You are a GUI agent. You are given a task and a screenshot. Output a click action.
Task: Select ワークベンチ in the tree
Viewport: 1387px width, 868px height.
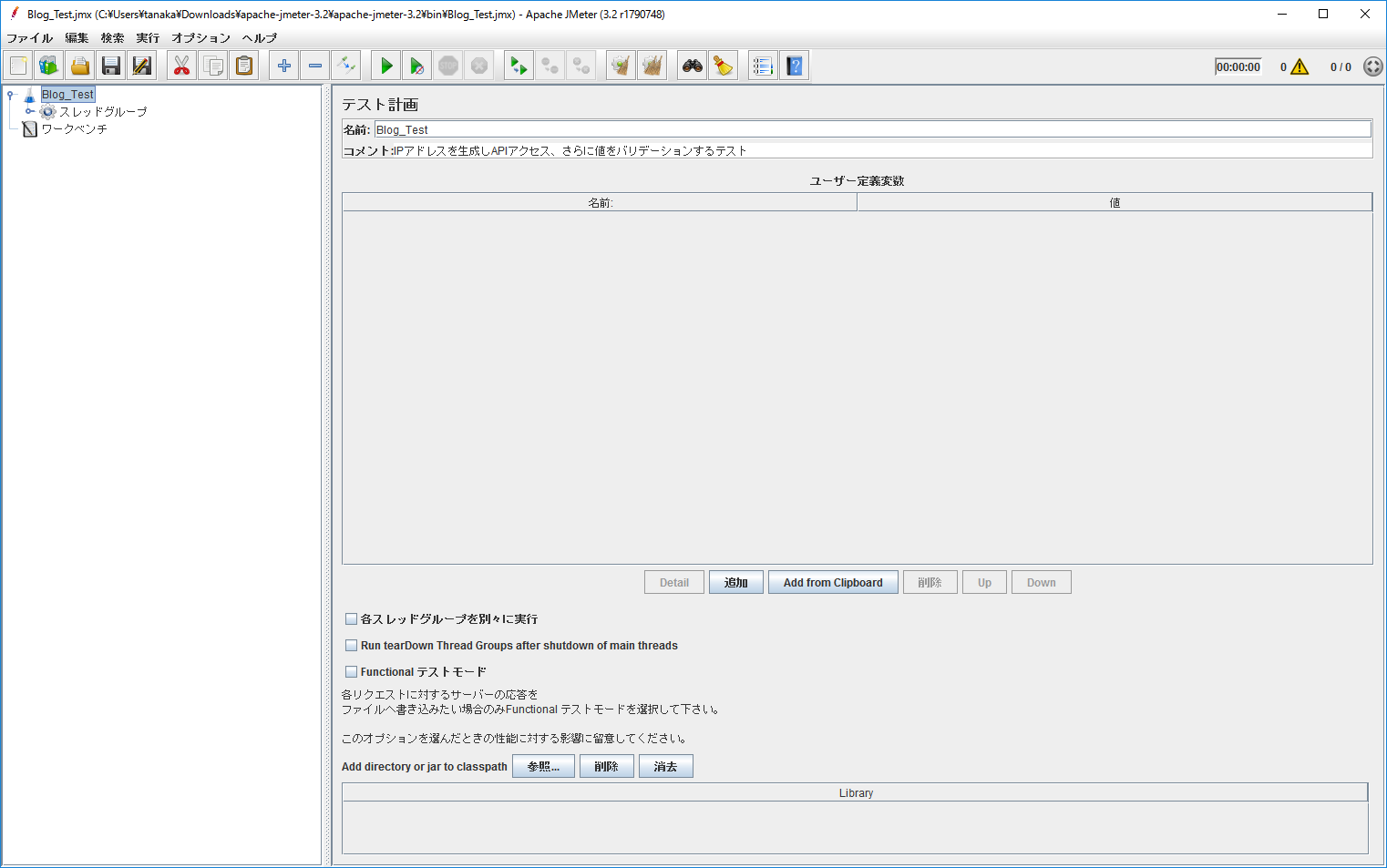(75, 128)
